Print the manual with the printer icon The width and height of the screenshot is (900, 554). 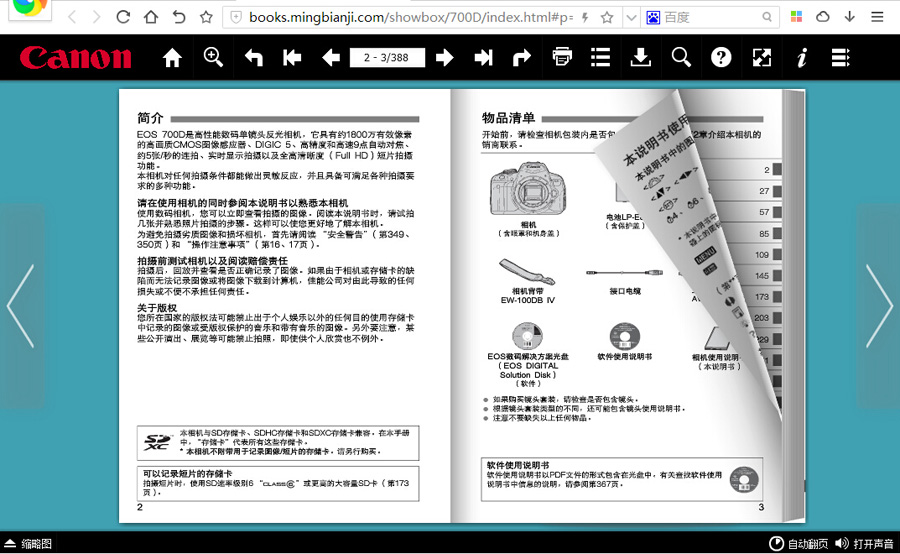click(x=562, y=57)
